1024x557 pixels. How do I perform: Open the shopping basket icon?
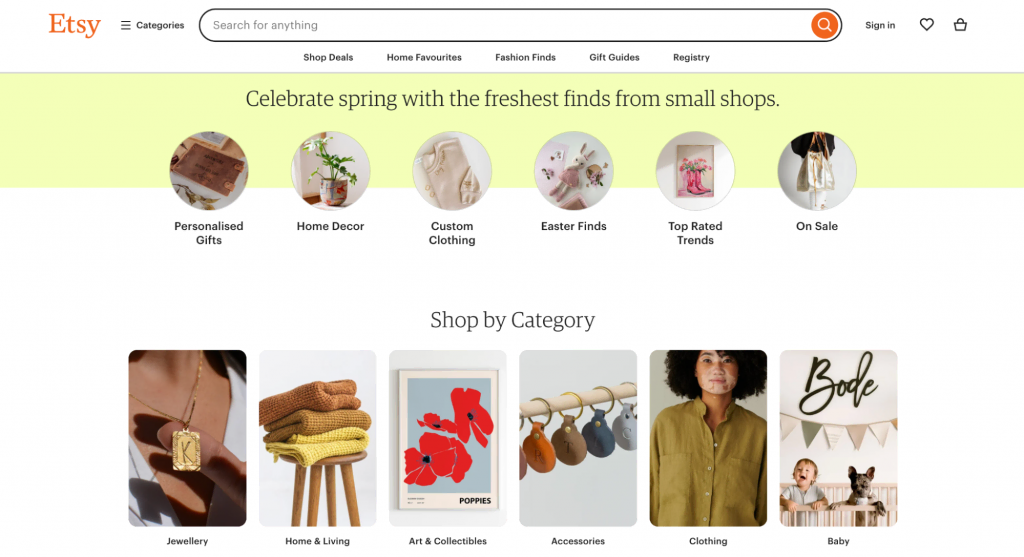coord(960,25)
